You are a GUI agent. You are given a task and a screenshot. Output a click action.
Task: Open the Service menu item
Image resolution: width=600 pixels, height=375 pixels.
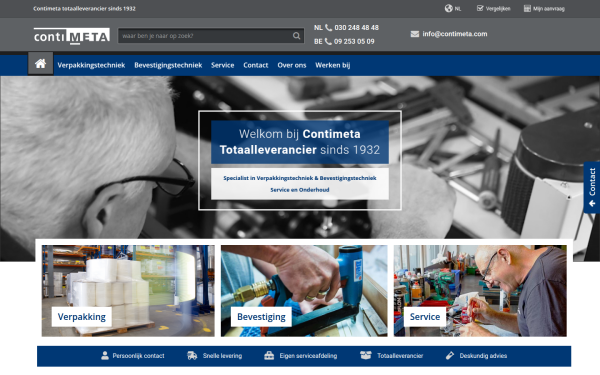coord(222,65)
